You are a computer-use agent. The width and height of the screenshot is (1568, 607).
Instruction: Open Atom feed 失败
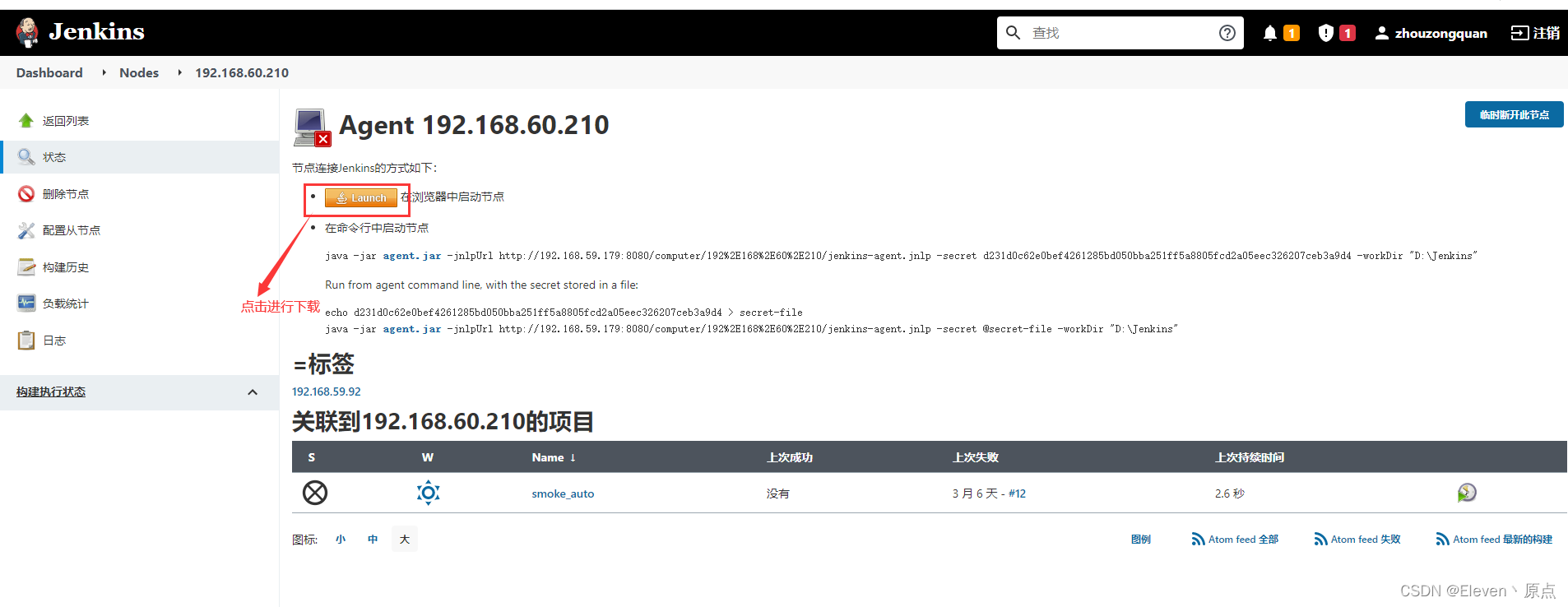1357,540
